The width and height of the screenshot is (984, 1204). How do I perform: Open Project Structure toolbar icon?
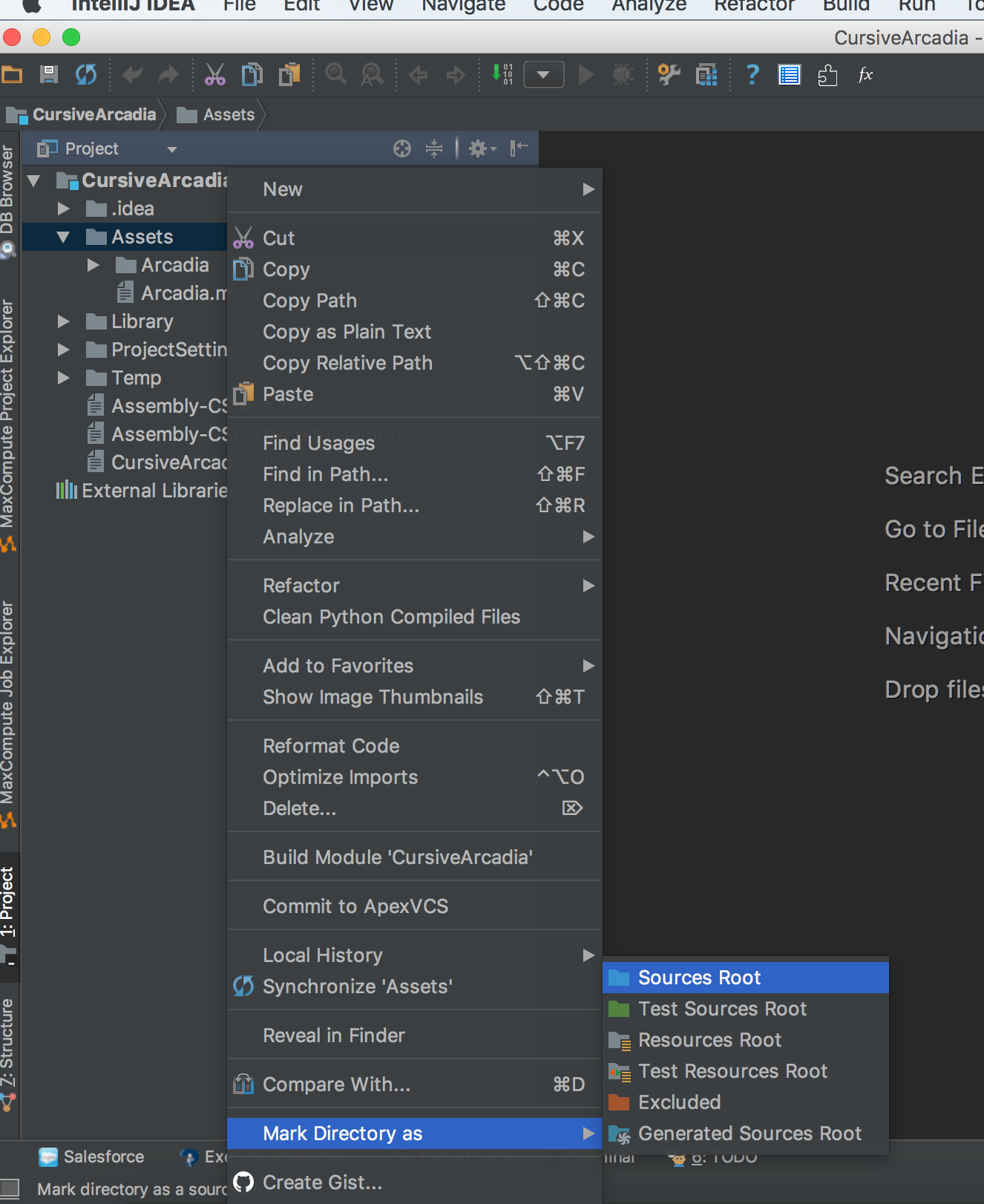click(706, 75)
